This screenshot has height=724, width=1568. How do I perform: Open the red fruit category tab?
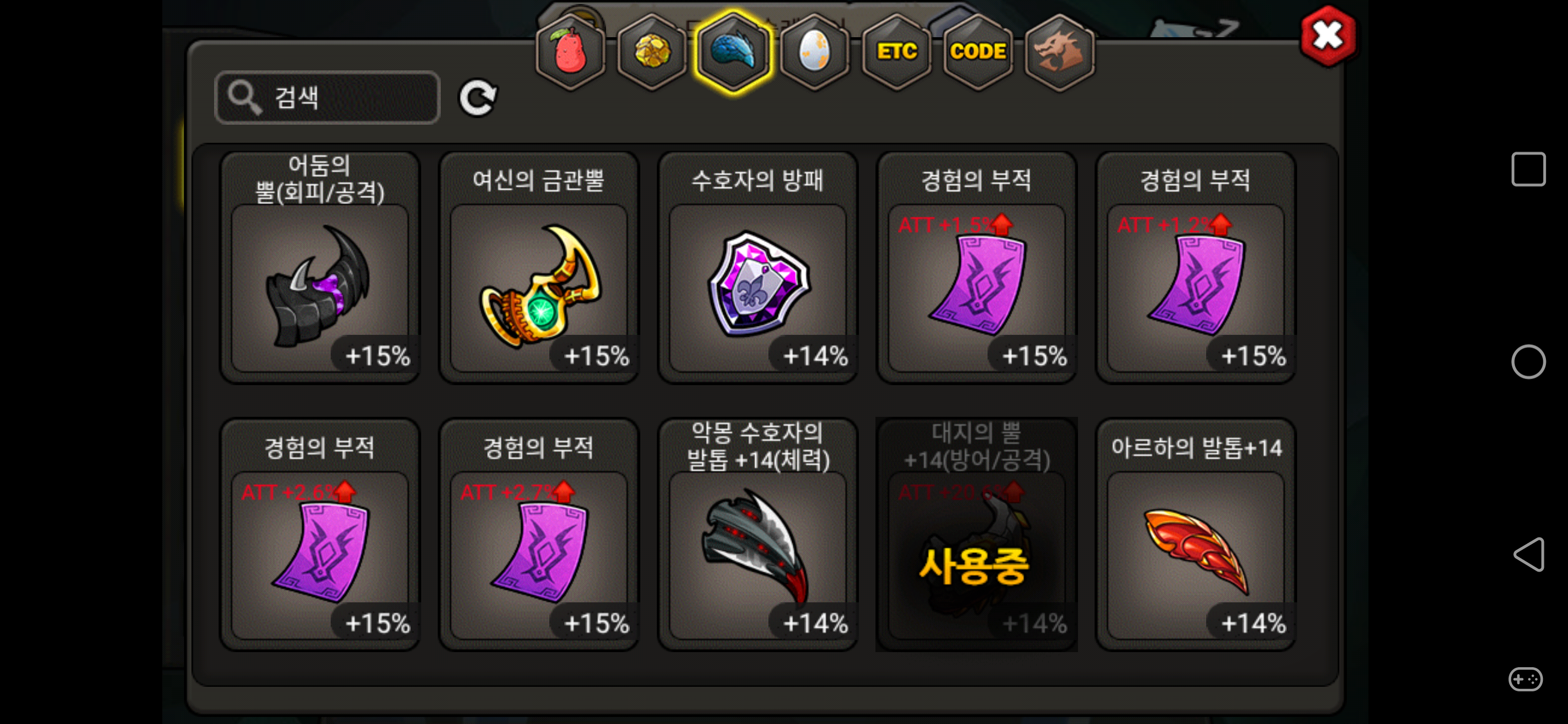point(570,51)
